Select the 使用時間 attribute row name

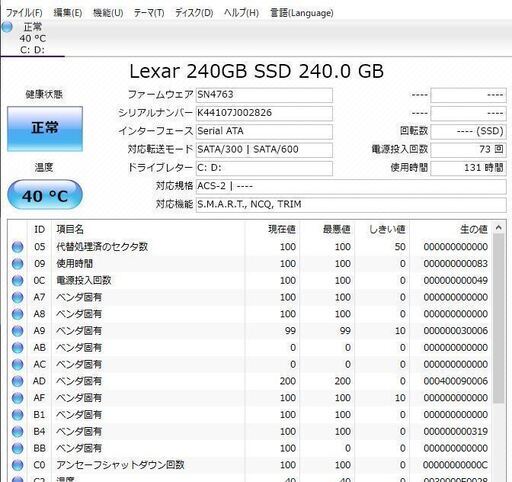point(74,264)
